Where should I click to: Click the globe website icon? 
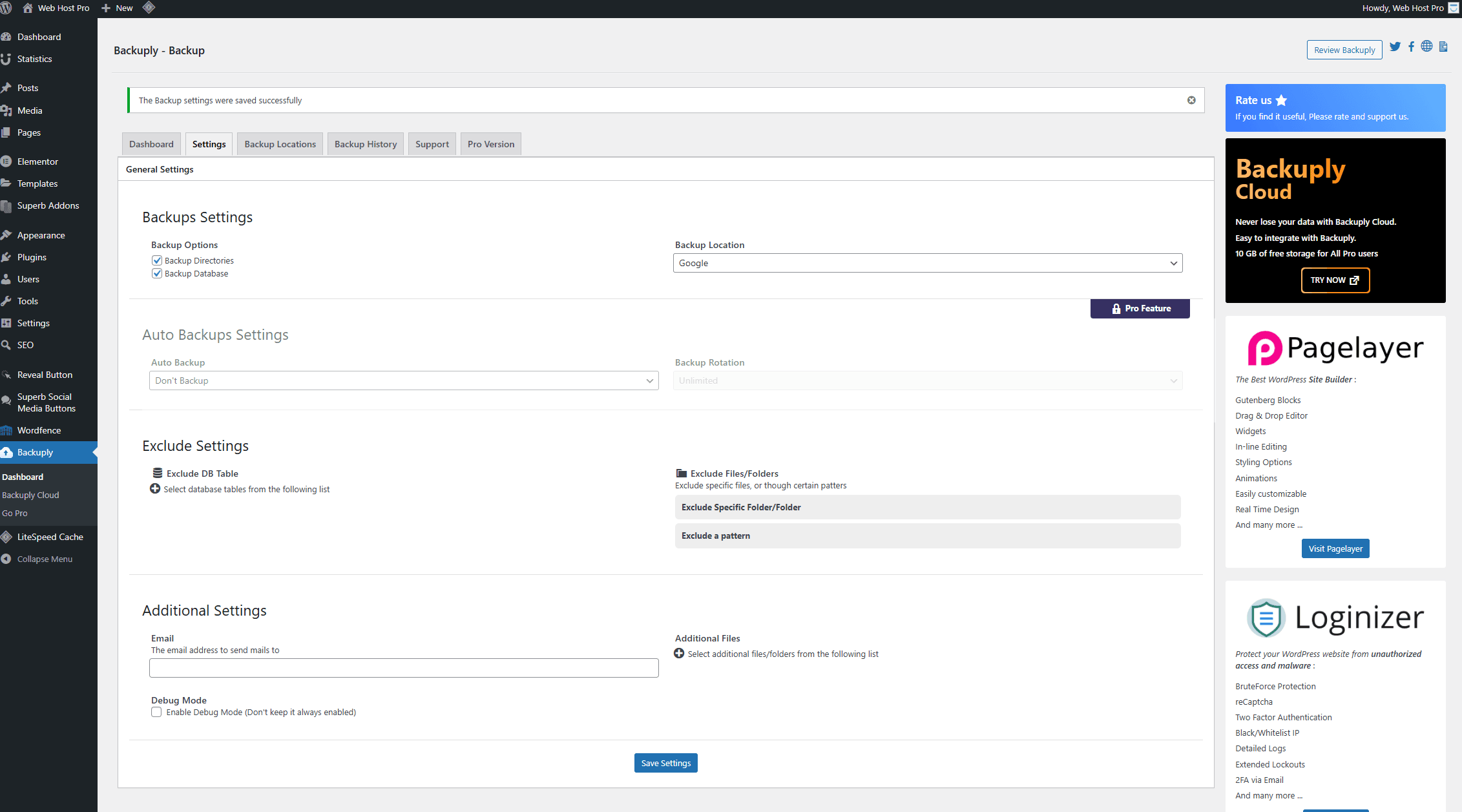1426,47
